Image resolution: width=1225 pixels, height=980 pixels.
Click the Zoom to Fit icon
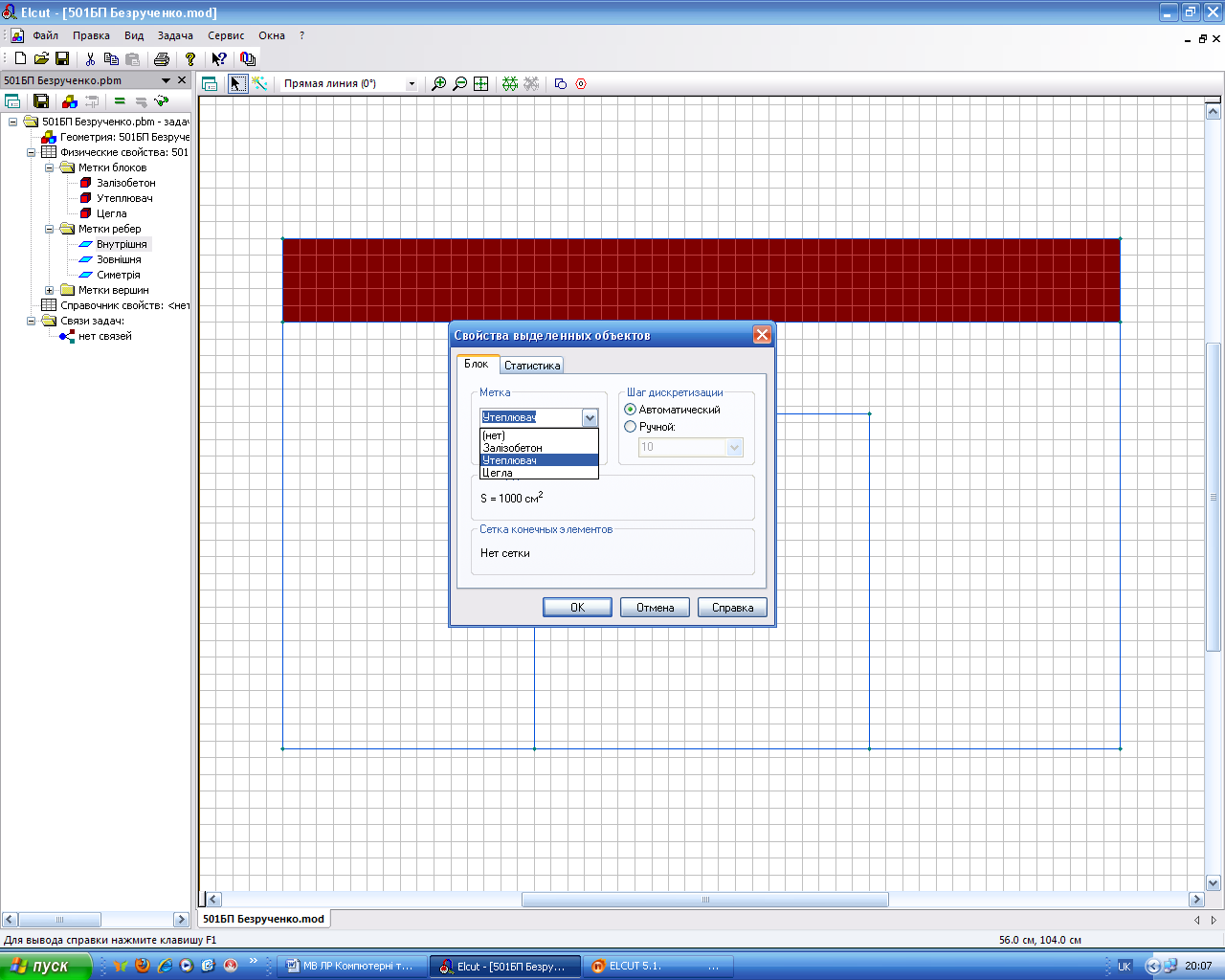pos(481,84)
